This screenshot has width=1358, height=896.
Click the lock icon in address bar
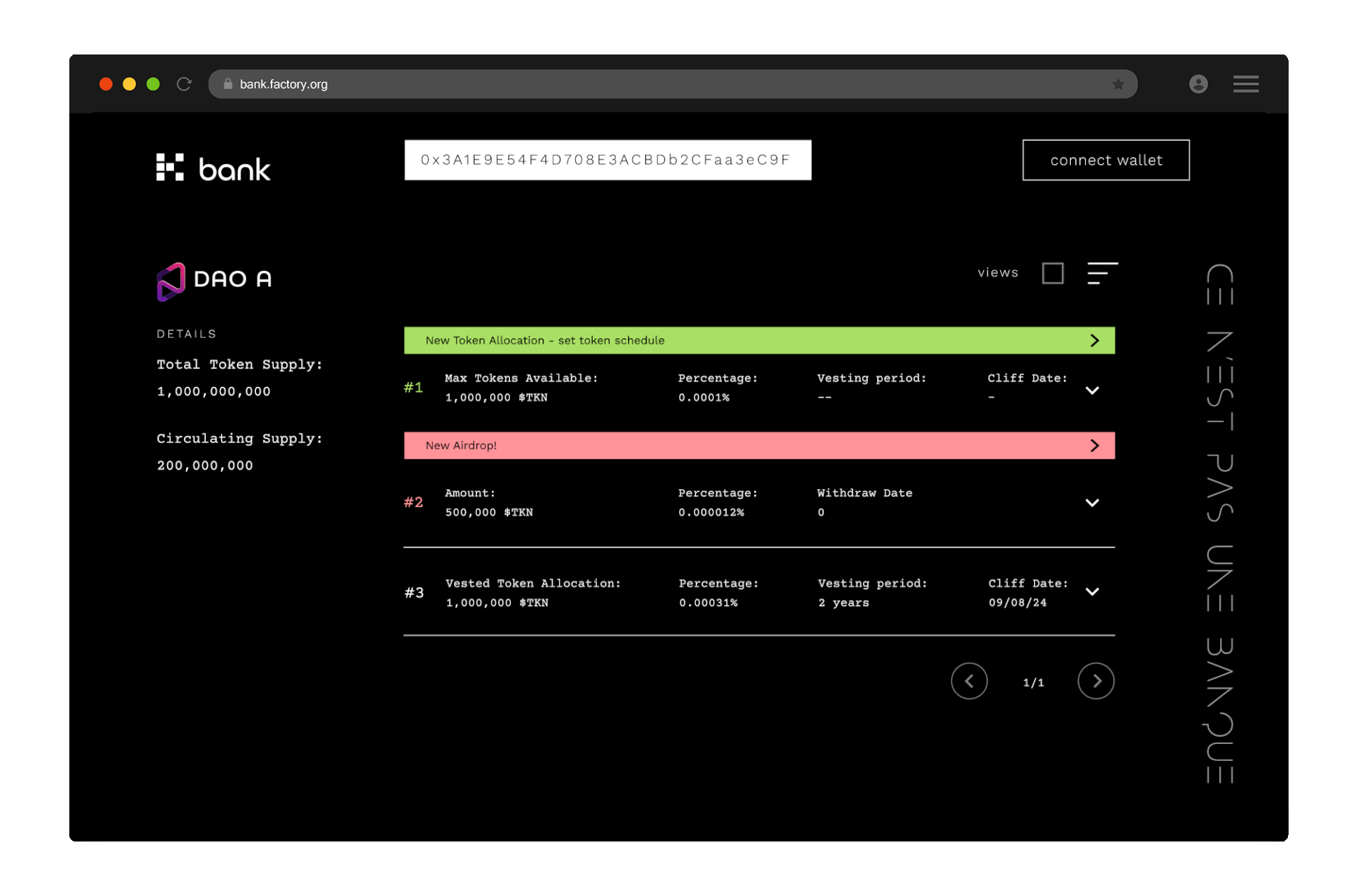[228, 84]
